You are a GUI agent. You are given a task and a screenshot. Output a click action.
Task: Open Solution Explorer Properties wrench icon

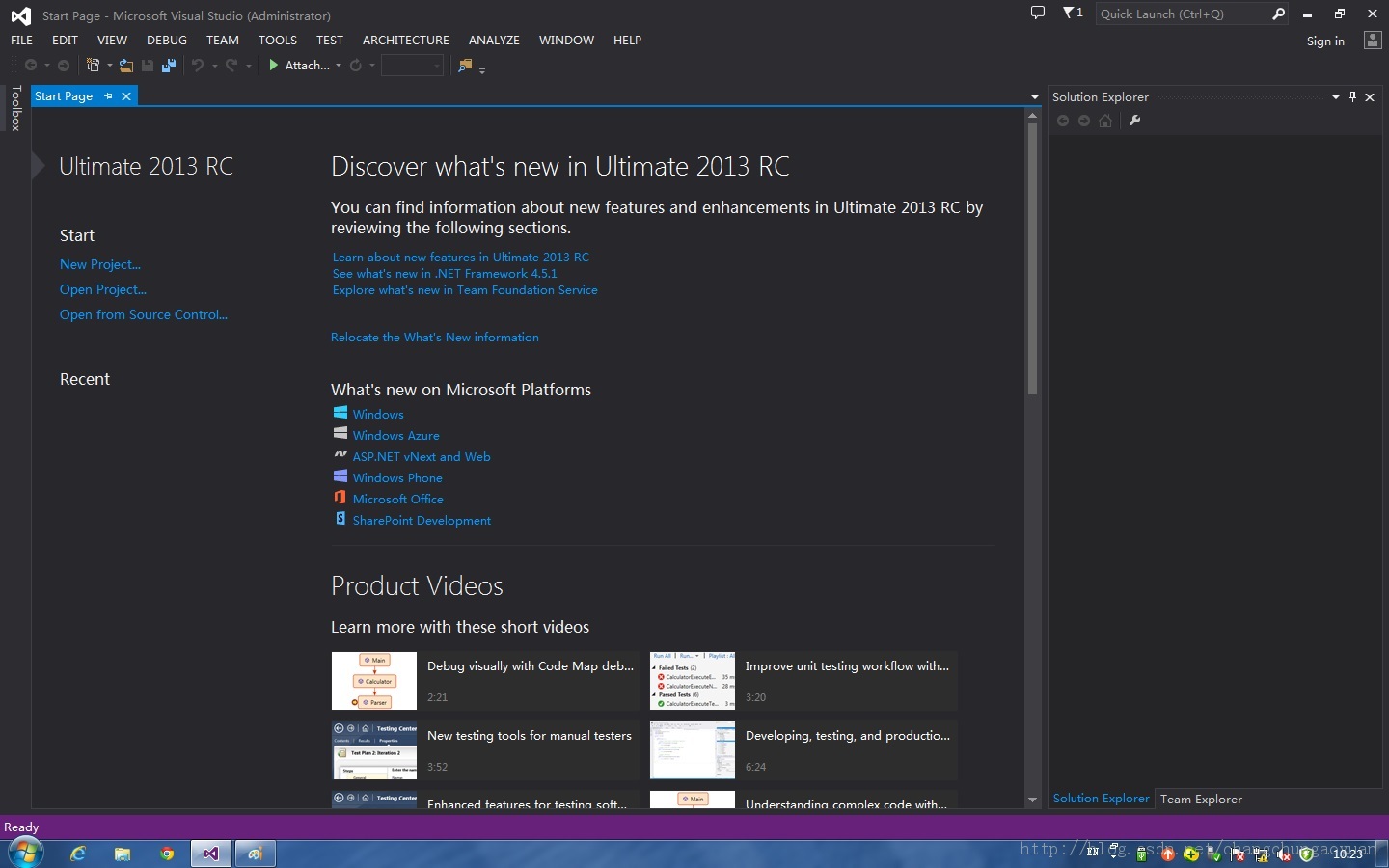point(1135,121)
